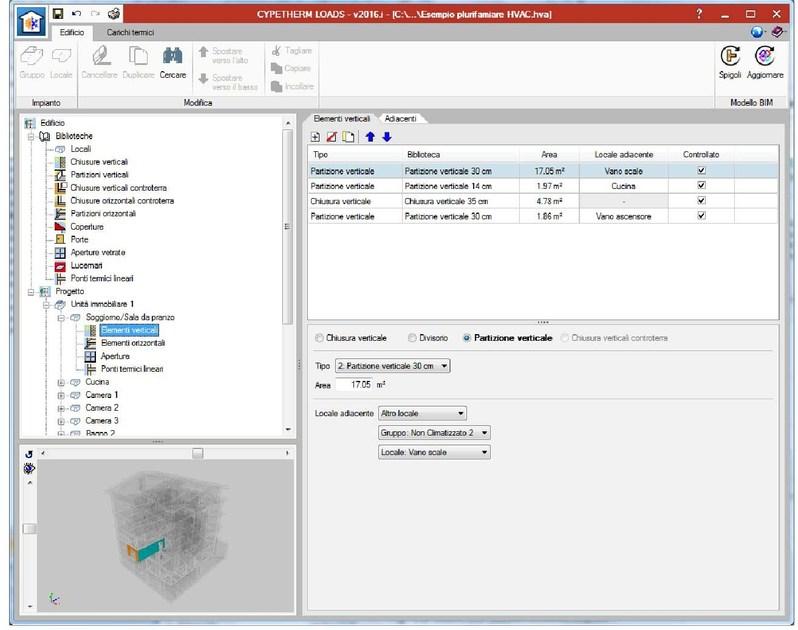Move the row down with blue down arrow

pyautogui.click(x=387, y=137)
